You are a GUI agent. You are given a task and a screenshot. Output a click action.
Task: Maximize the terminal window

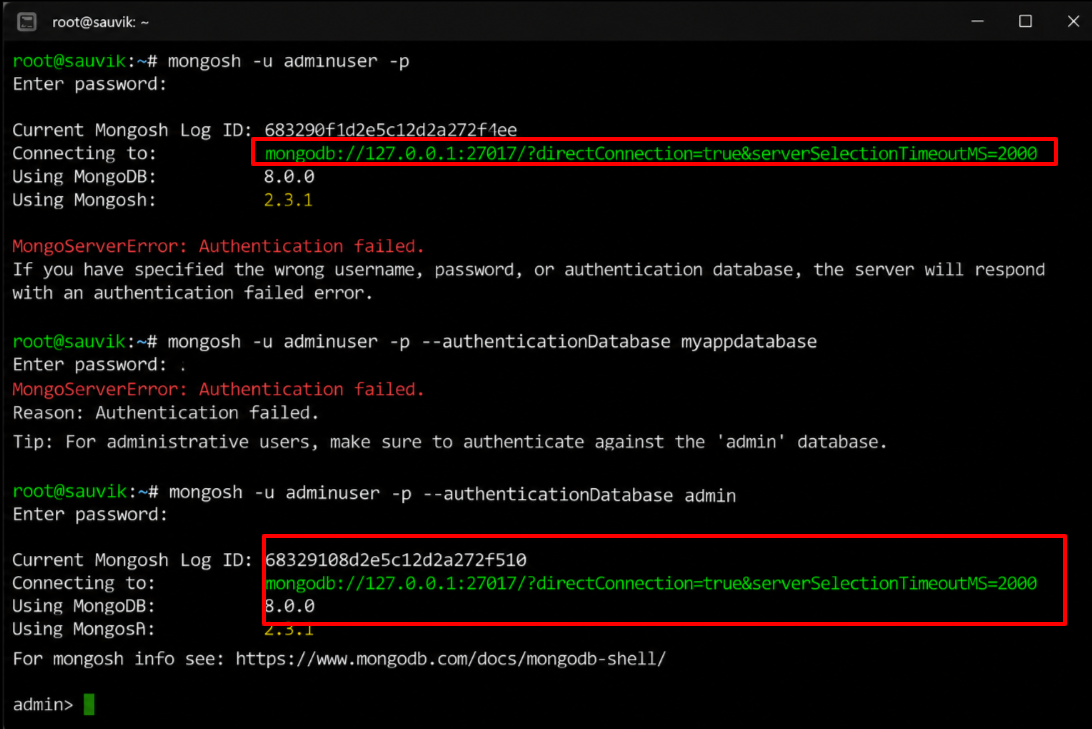click(x=1025, y=22)
